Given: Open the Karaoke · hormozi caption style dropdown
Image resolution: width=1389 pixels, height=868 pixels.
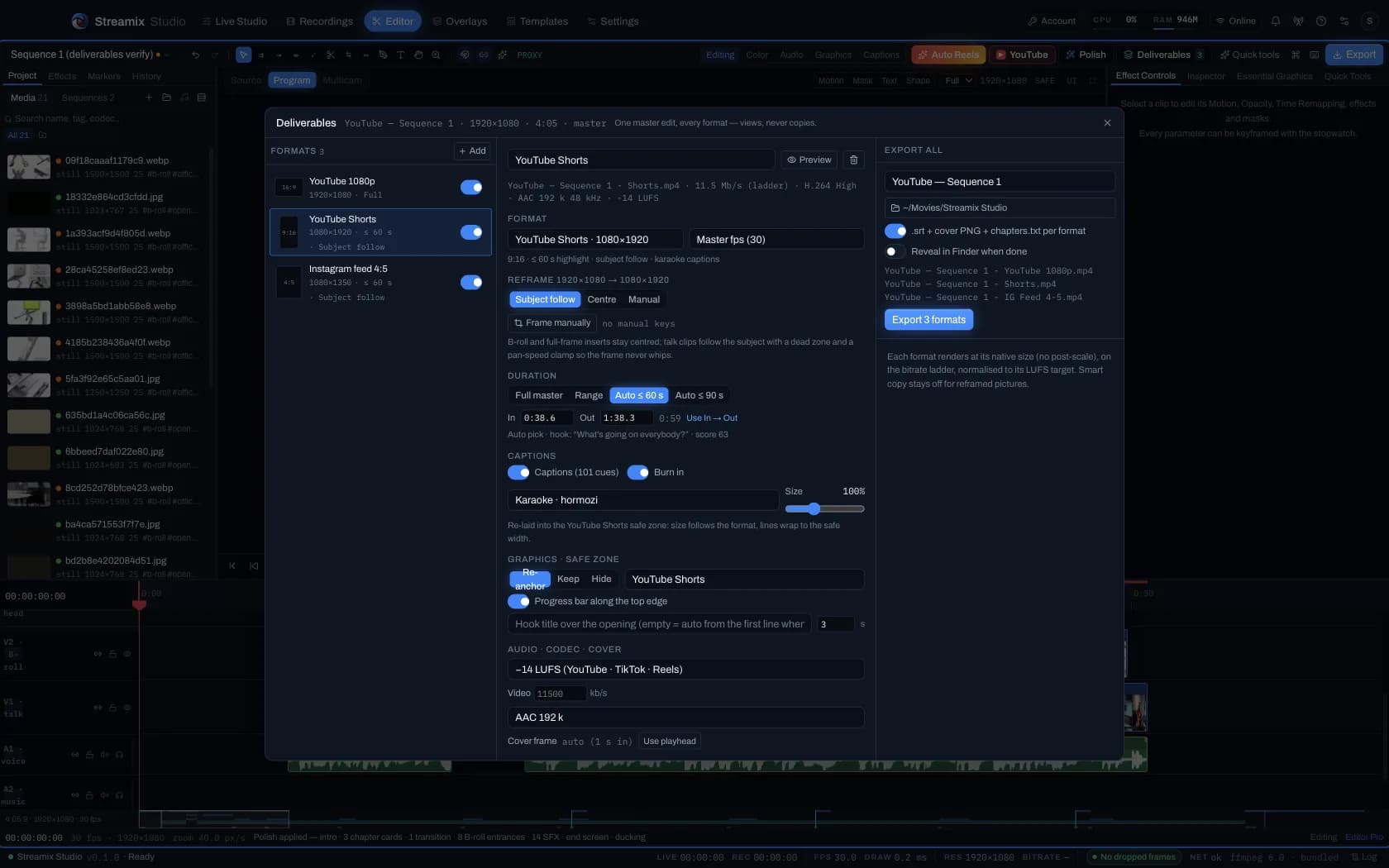Looking at the screenshot, I should tap(642, 500).
